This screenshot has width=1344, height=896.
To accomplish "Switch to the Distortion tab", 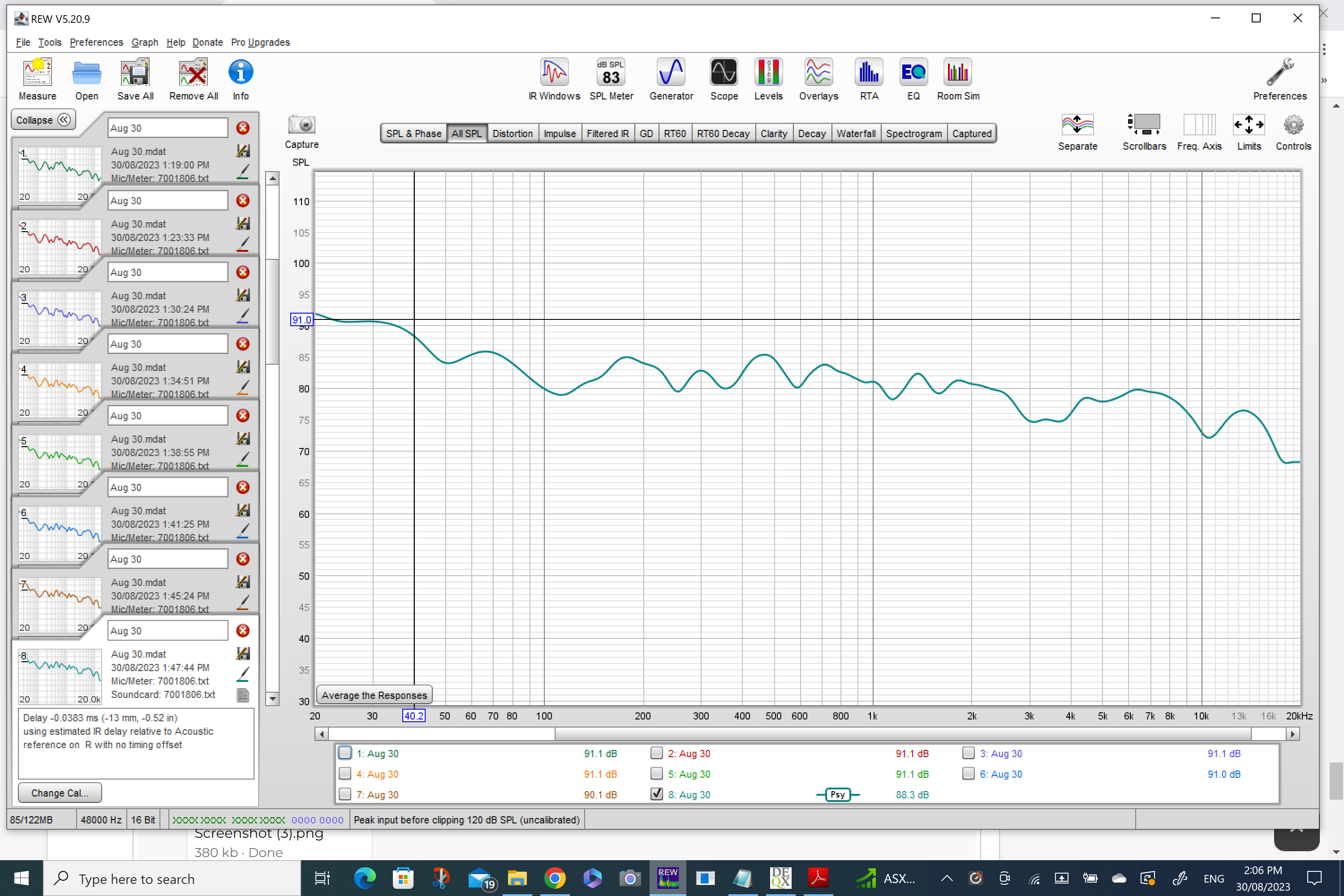I will click(x=513, y=134).
